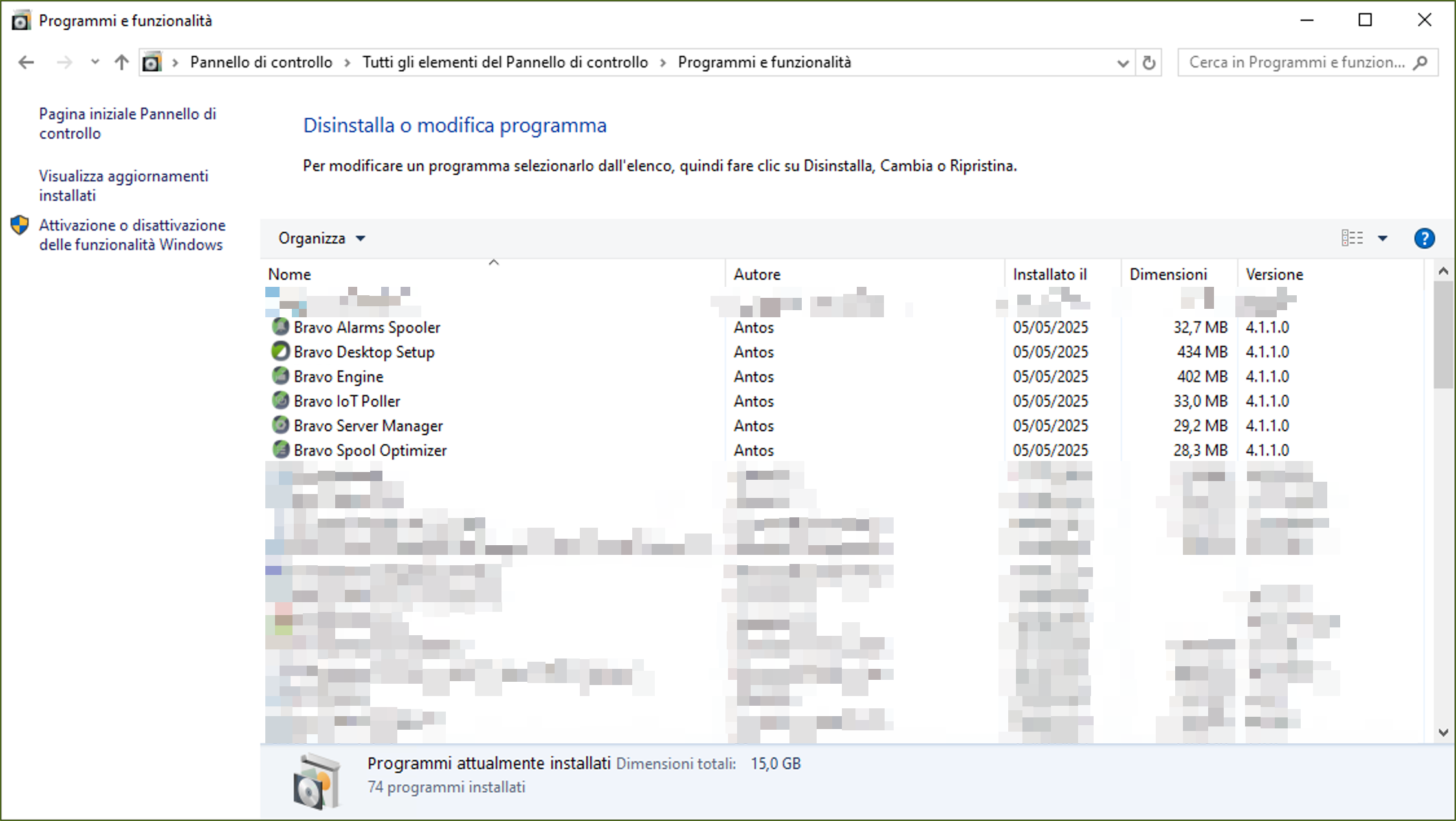Open the recent locations dropdown arrow
Screen dimensions: 1456x821
[x=95, y=62]
